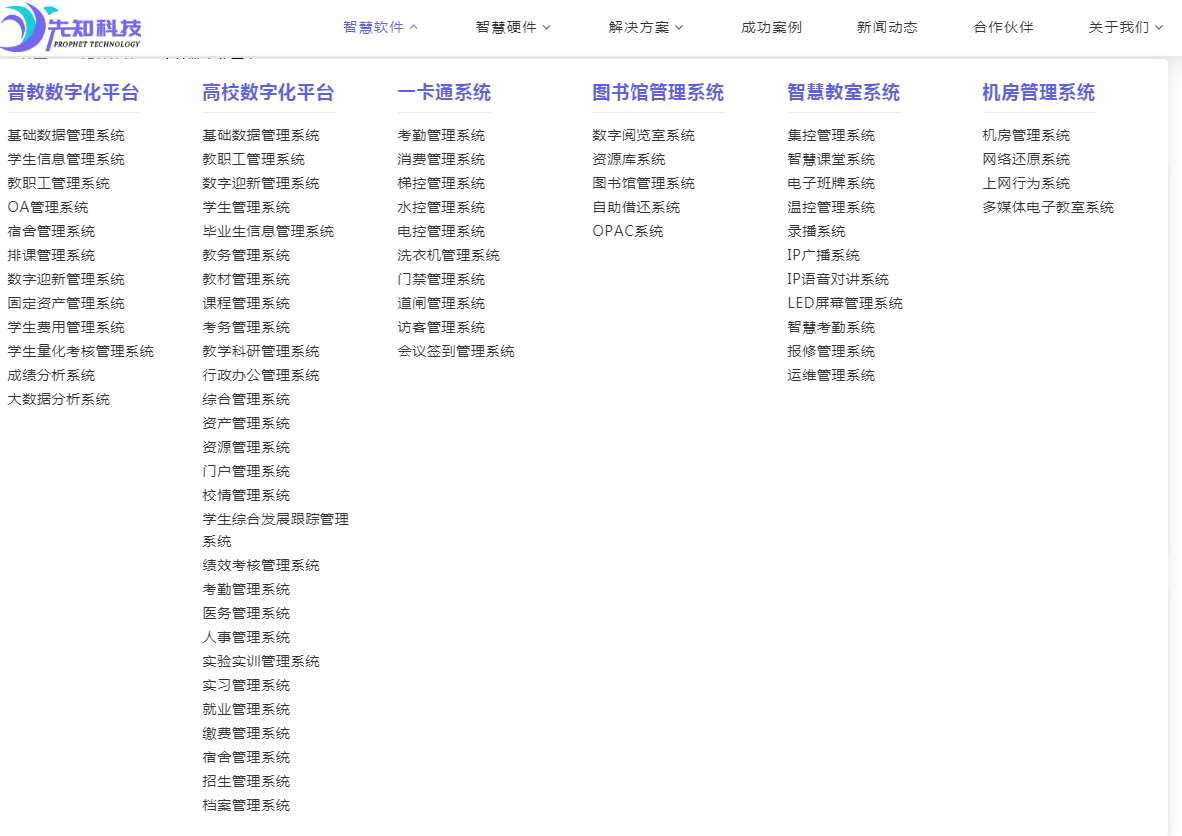Expand the 关于我们 navigation dropdown
This screenshot has width=1182, height=836.
1125,27
